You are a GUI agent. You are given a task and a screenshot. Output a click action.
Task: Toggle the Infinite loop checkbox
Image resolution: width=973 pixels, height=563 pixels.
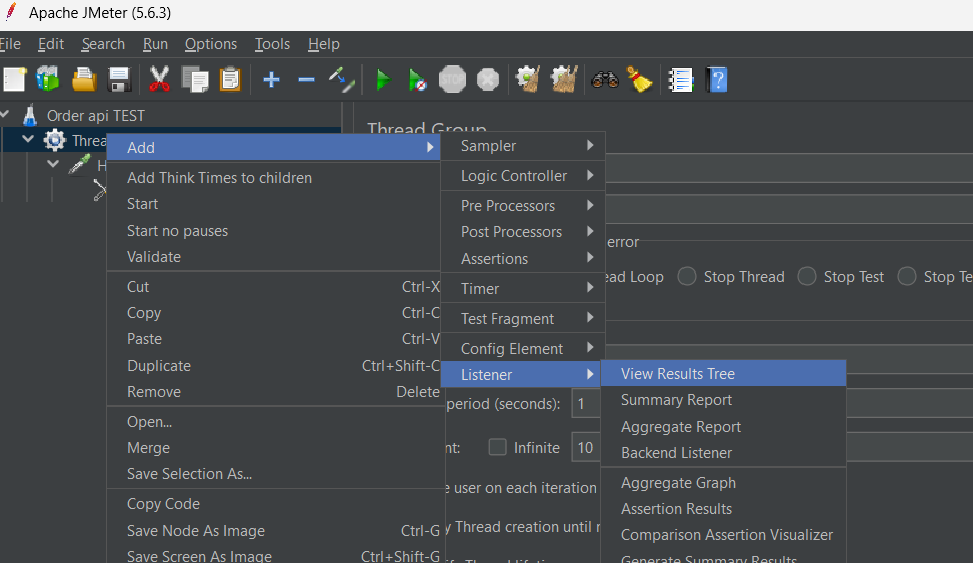click(497, 447)
